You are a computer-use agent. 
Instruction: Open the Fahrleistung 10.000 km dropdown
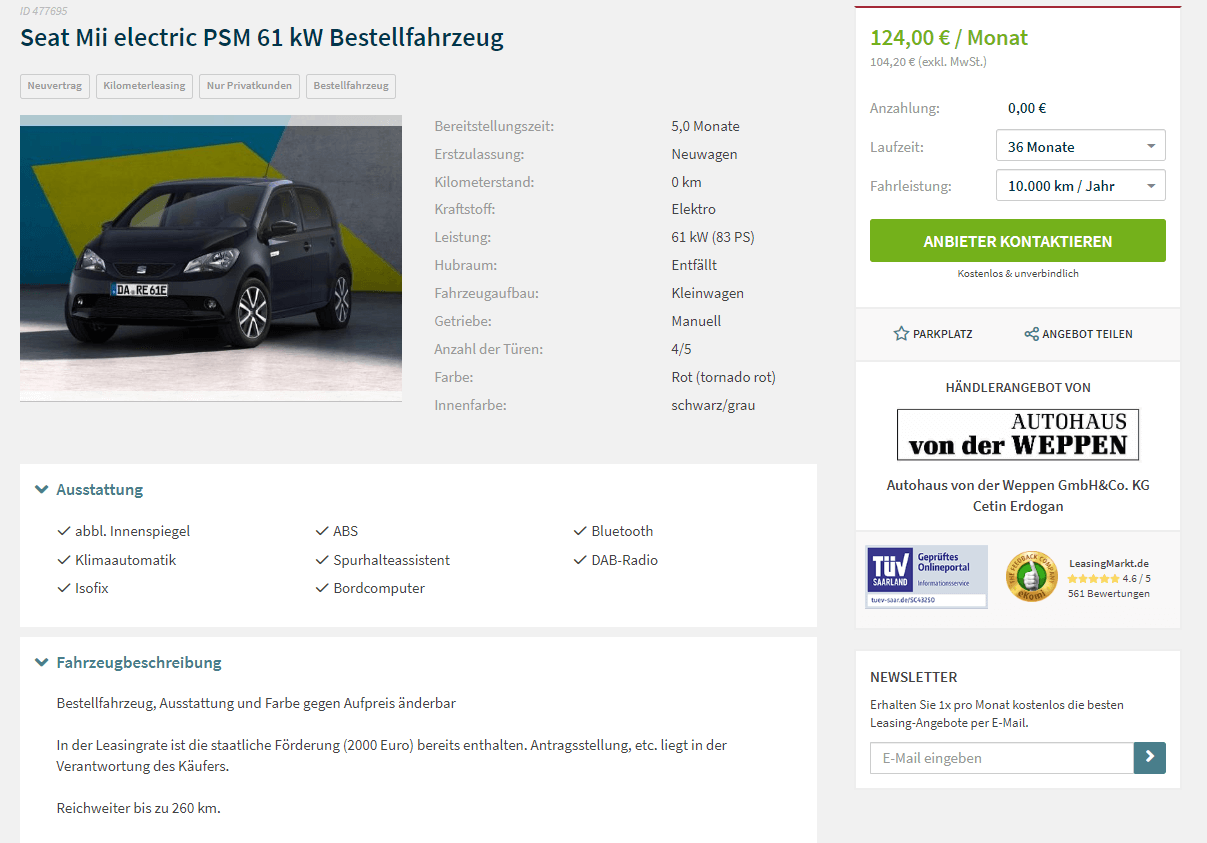click(x=1081, y=185)
